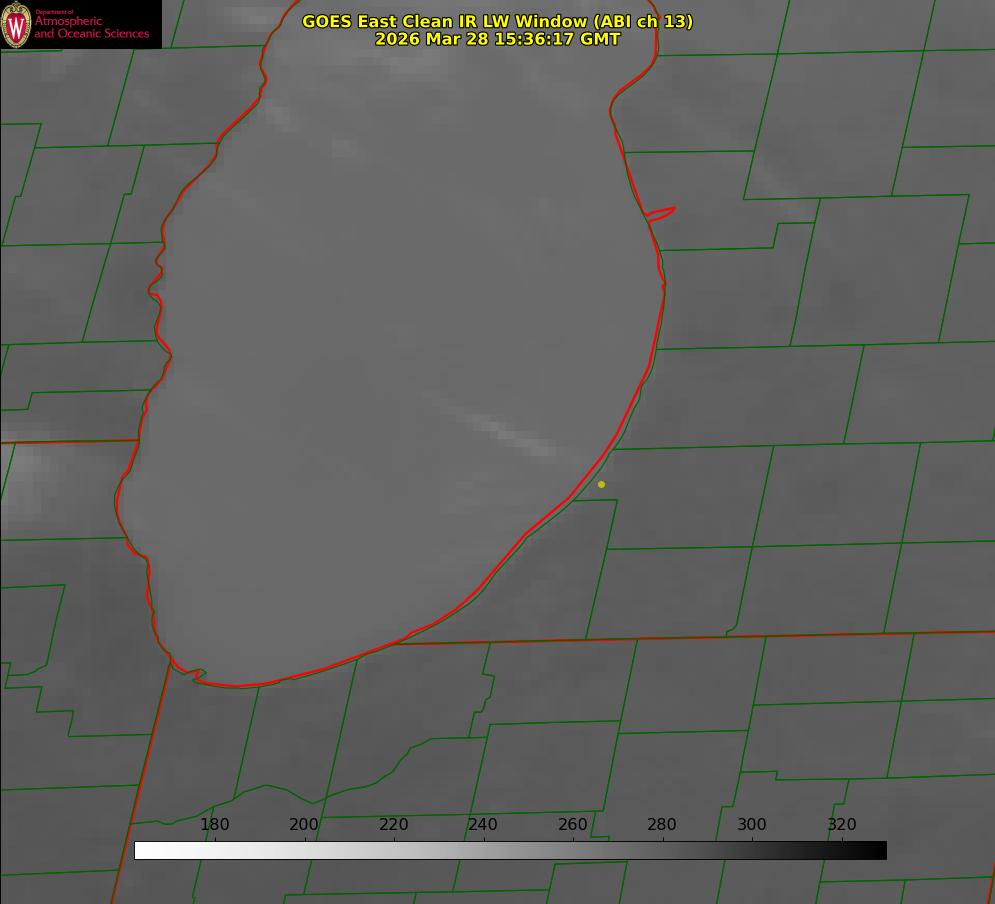
Task: Click the Atmospheric and Oceanic Sciences text
Action: coord(92,27)
